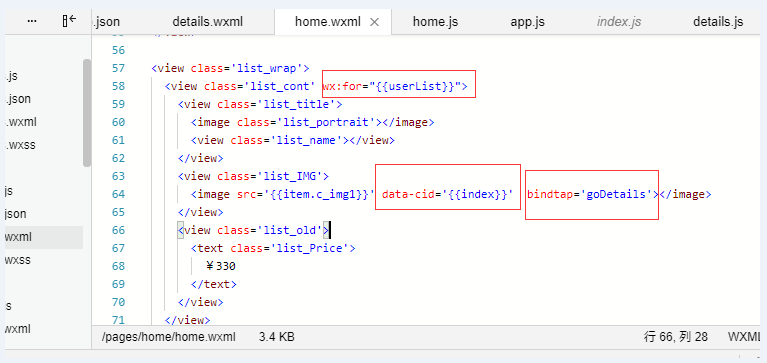
Task: Click the cursor position 行 66, 列 28
Action: (x=676, y=337)
